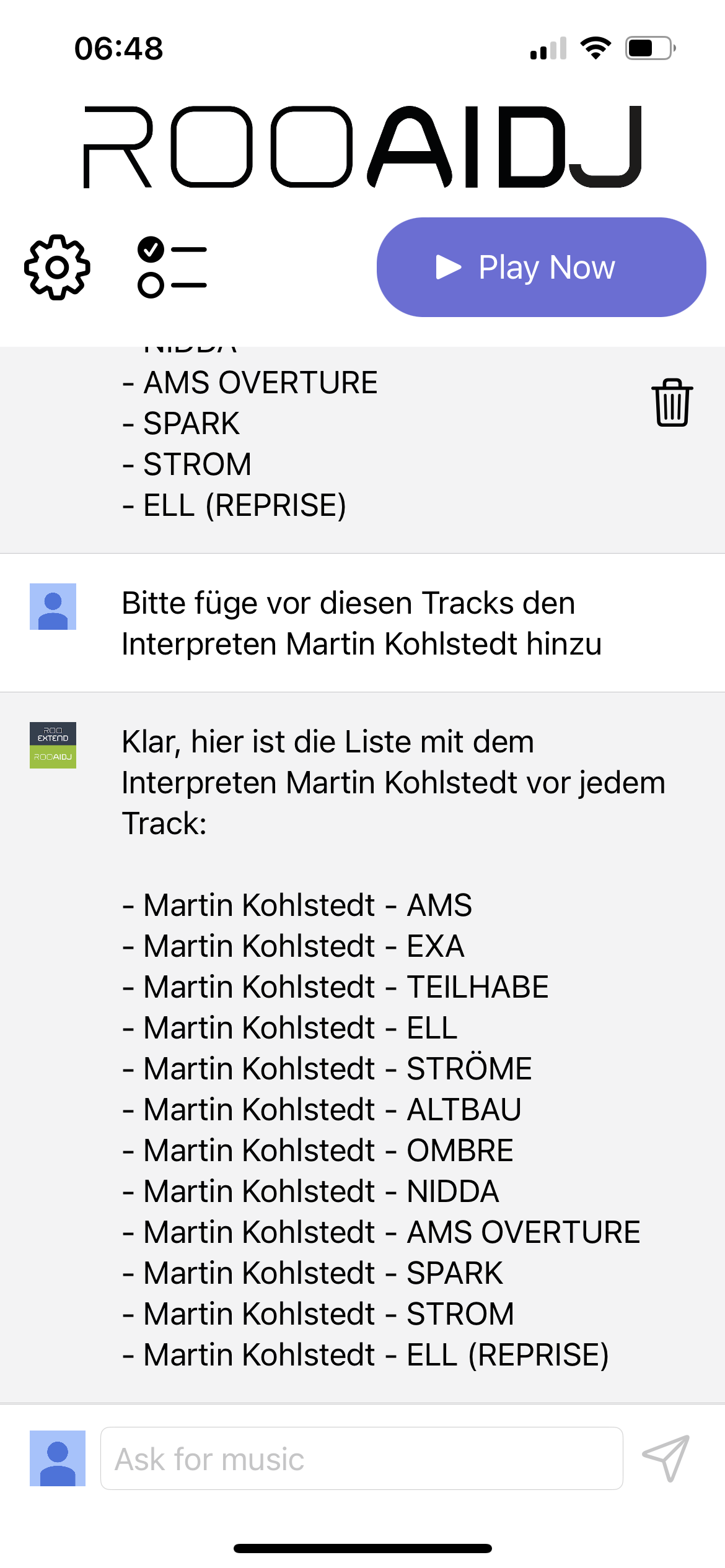Tap the Martin Kohlstedt - STRÖME entry
The image size is (725, 1568).
tap(327, 1068)
